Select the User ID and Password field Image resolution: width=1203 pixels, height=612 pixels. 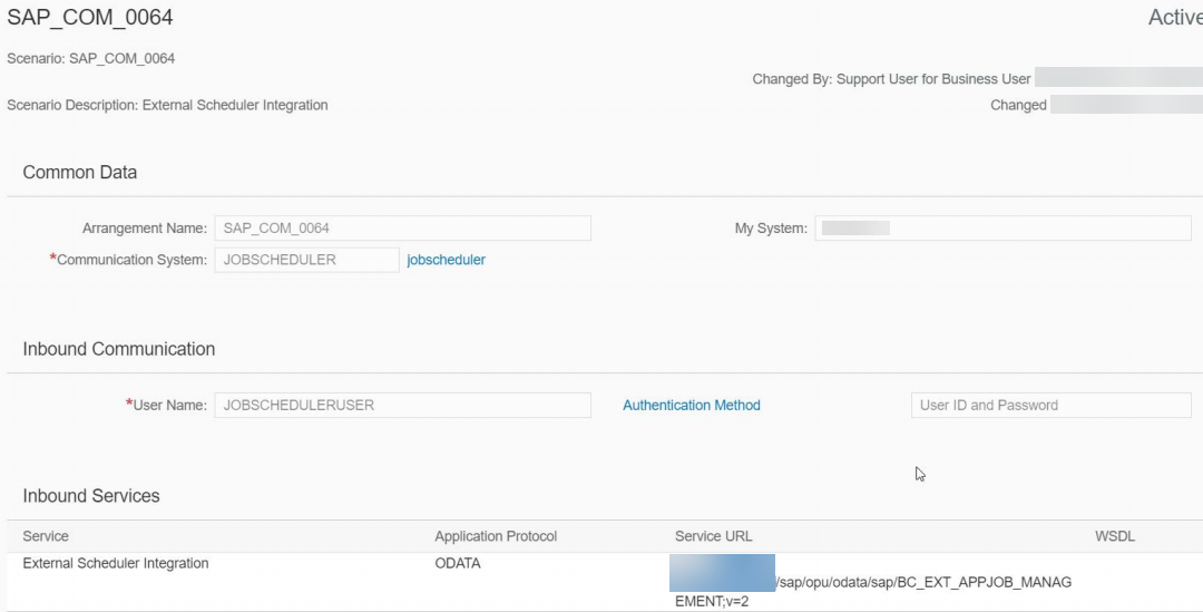click(x=1051, y=405)
